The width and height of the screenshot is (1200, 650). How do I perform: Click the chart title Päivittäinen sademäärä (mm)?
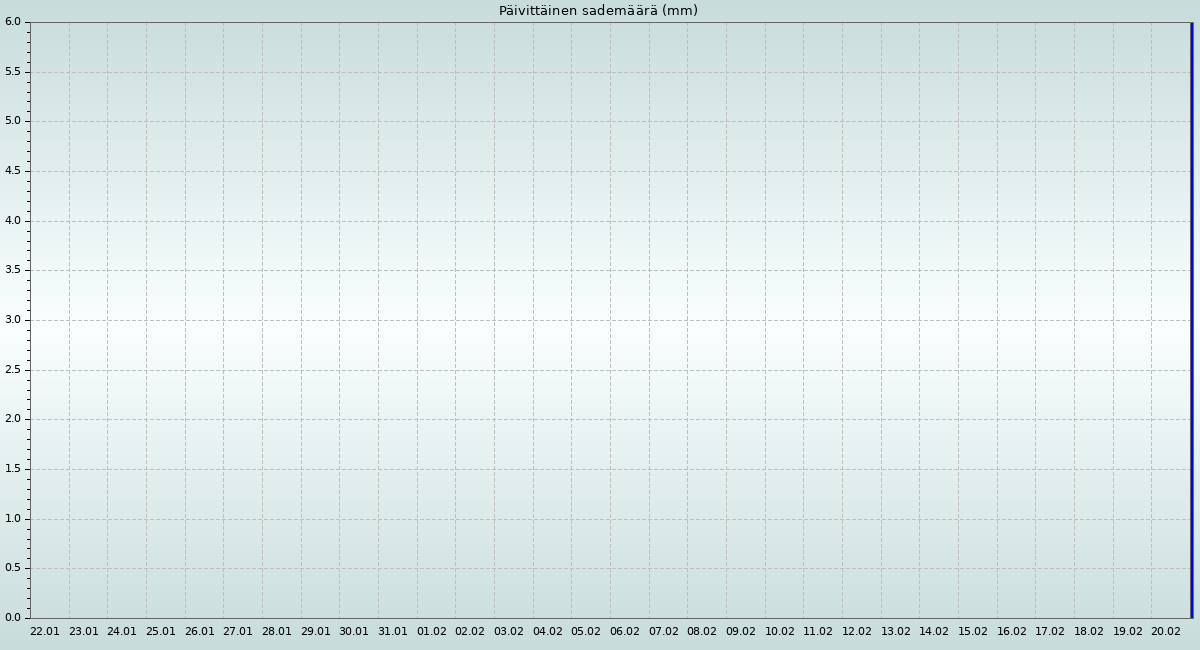point(598,11)
